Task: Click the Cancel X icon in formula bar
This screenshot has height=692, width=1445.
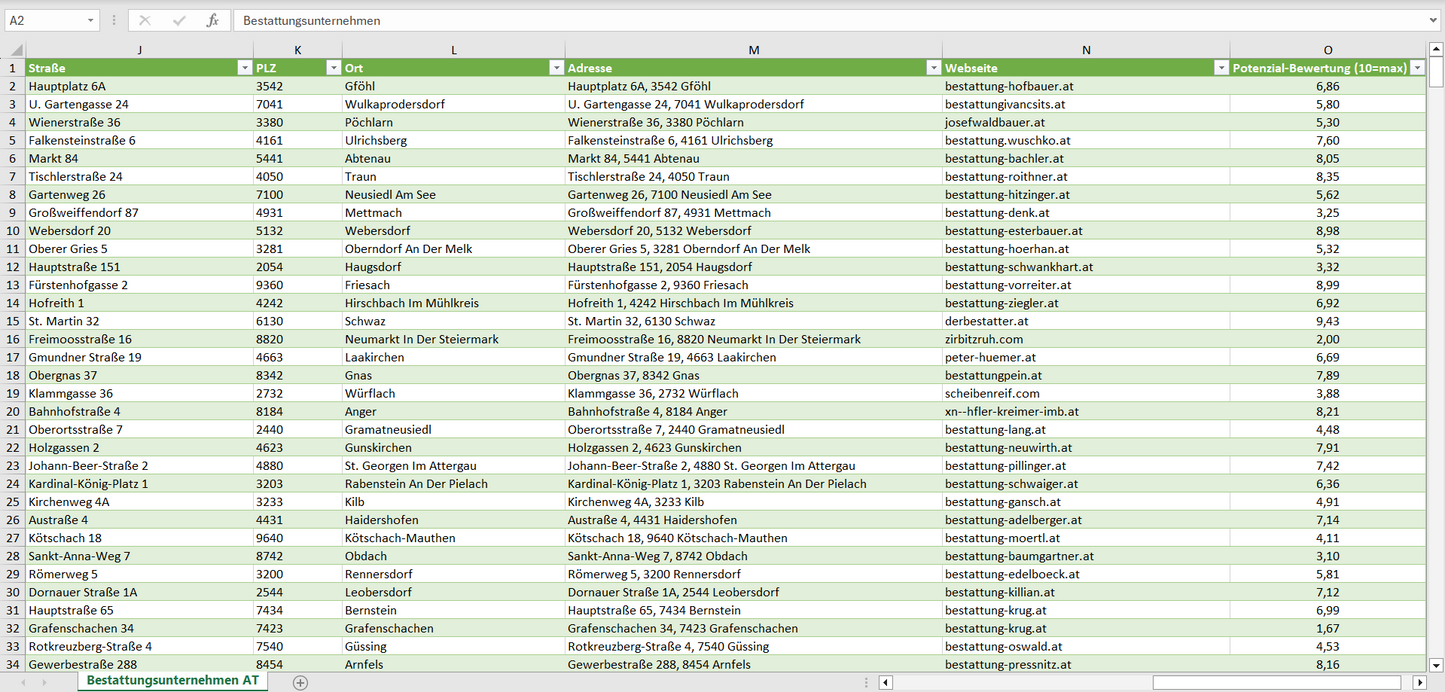Action: coord(145,20)
